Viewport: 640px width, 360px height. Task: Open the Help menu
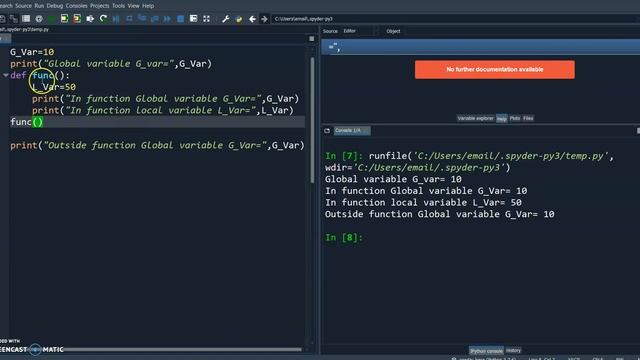pos(148,6)
